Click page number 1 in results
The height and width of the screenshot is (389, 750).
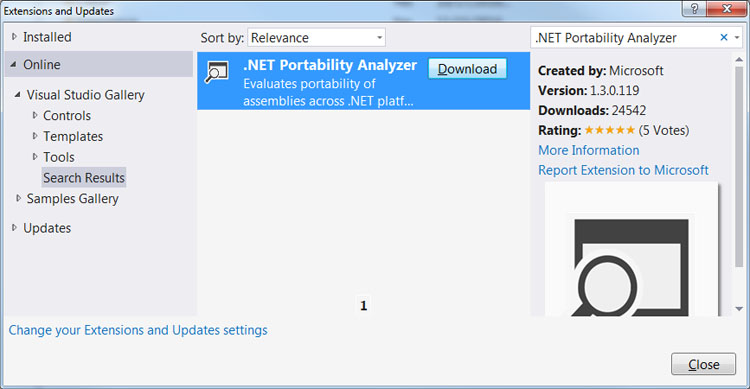click(x=364, y=305)
